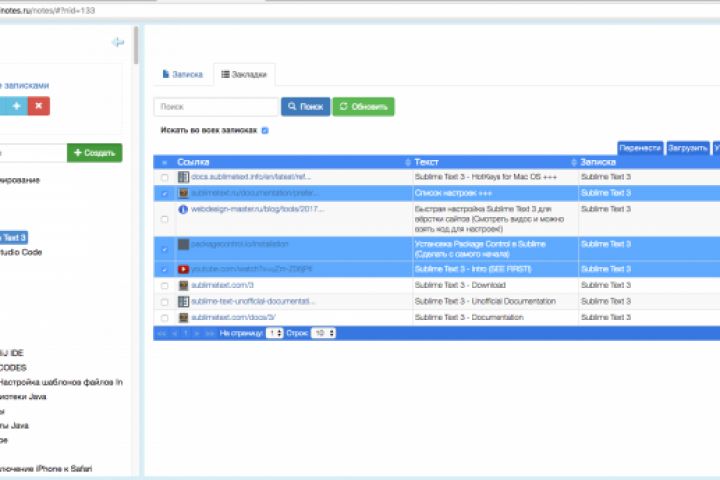Open the webdesign-master.ru/blog link

coord(258,209)
